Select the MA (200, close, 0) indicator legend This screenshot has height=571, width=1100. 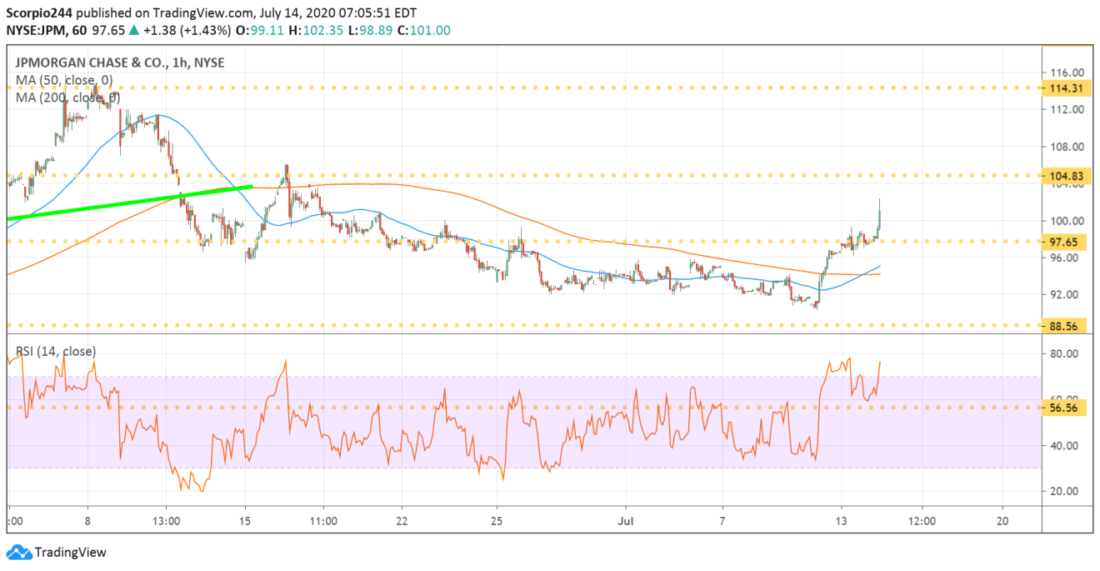point(67,98)
